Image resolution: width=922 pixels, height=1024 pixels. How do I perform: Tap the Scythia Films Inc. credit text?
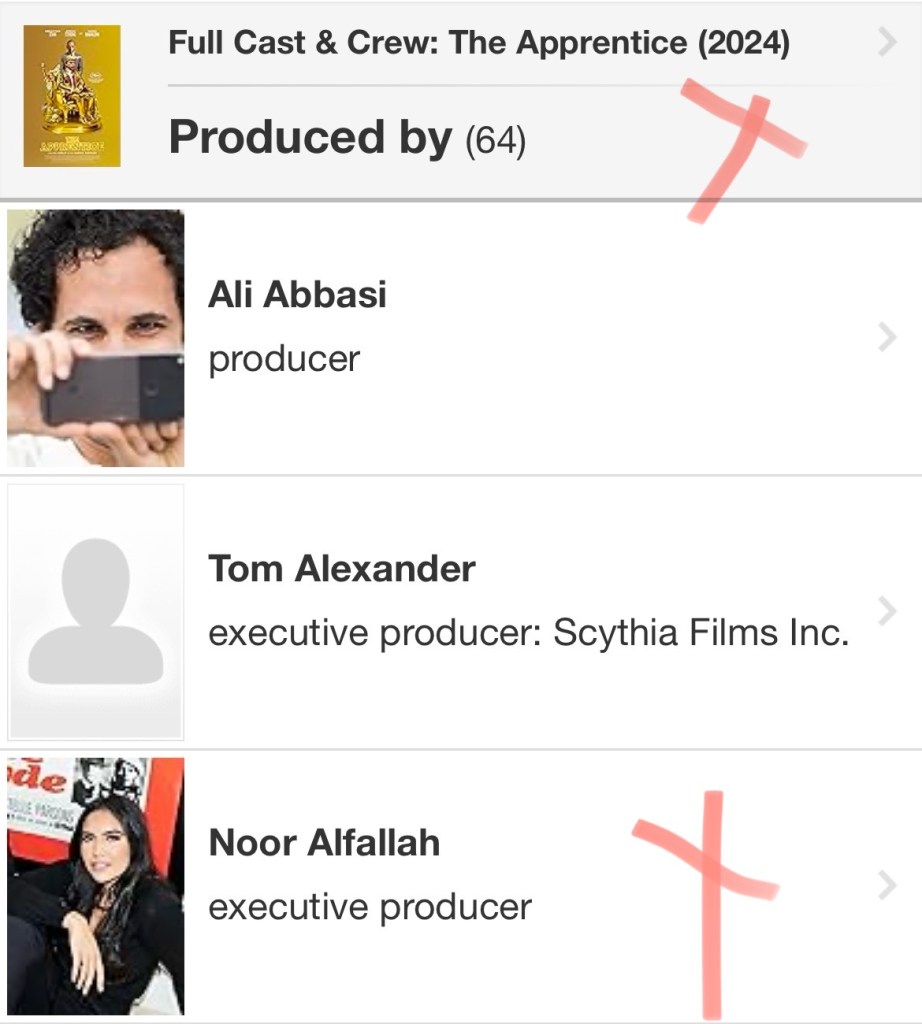point(701,633)
